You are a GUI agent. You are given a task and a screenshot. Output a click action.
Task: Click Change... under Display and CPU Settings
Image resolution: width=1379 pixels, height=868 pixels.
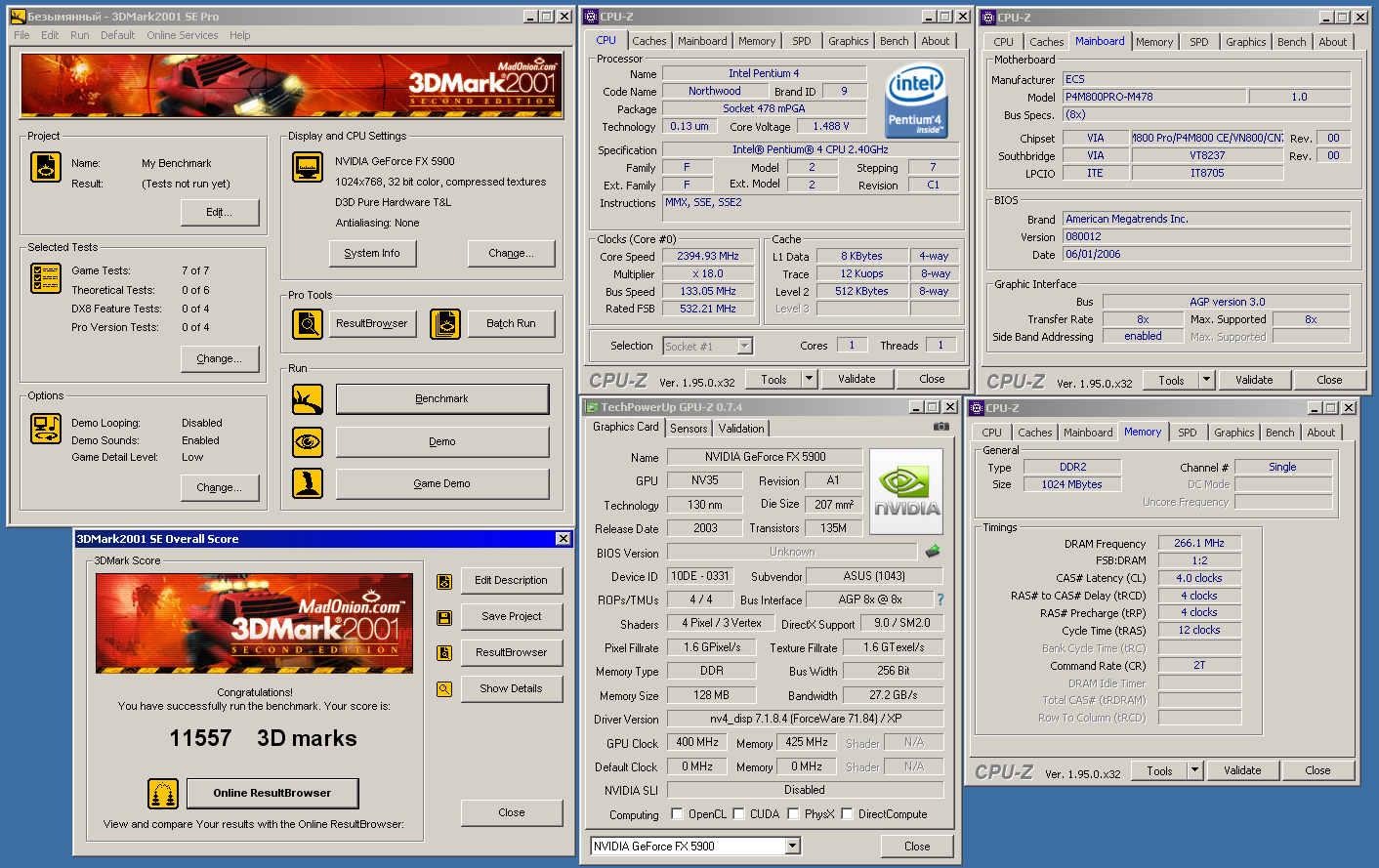pos(512,253)
